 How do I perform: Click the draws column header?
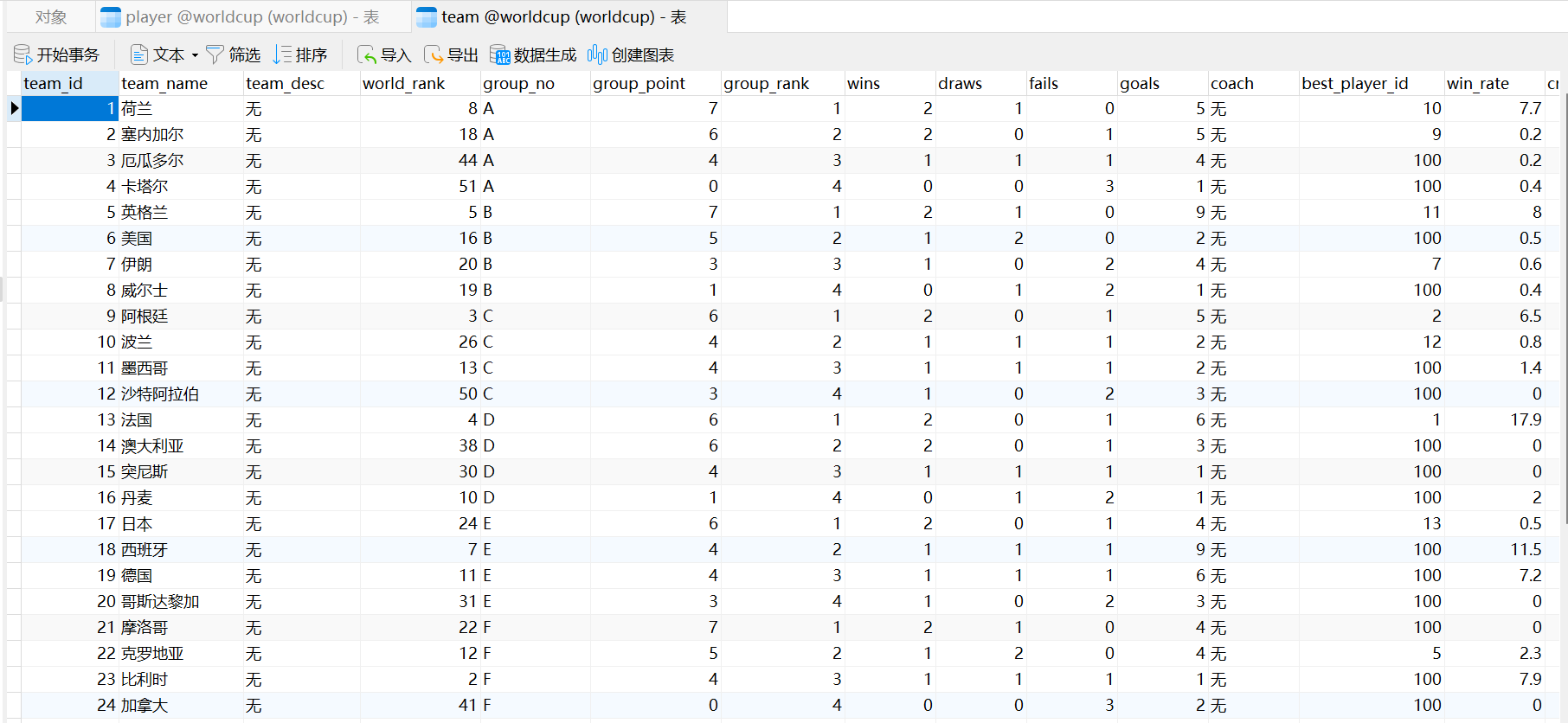tap(980, 83)
